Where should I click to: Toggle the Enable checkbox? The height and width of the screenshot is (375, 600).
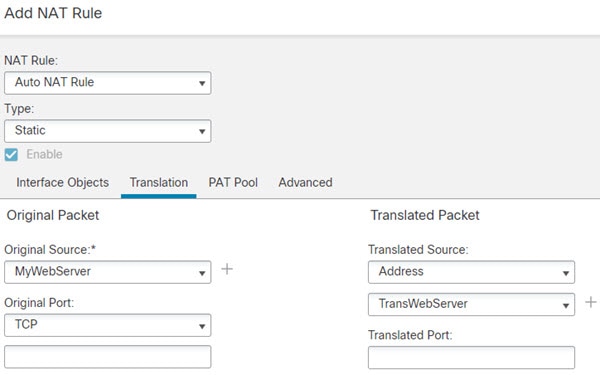tap(11, 155)
